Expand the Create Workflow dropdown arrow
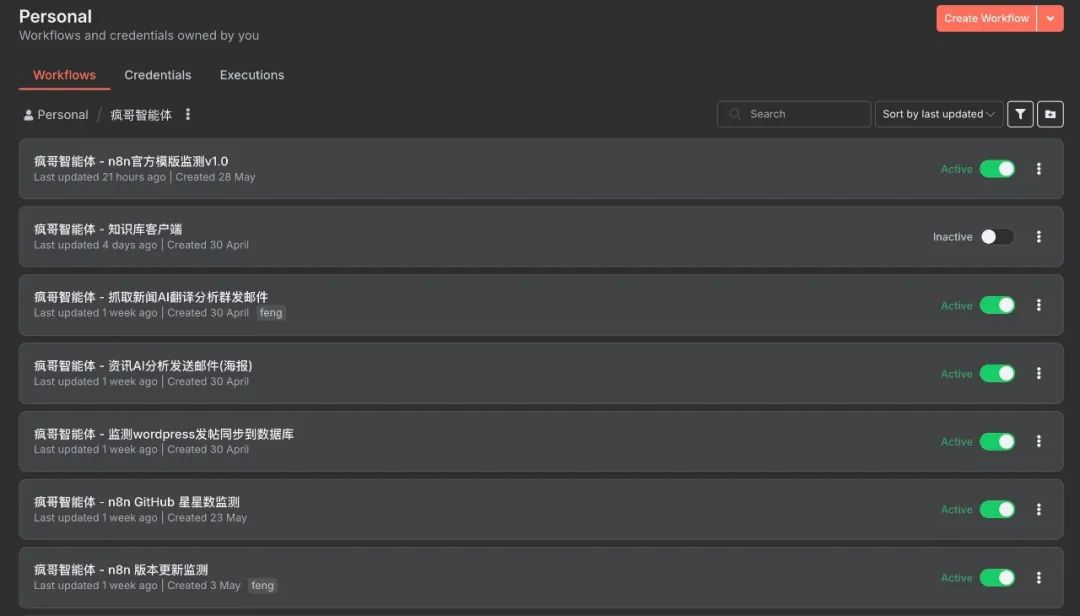1080x616 pixels. [1050, 19]
